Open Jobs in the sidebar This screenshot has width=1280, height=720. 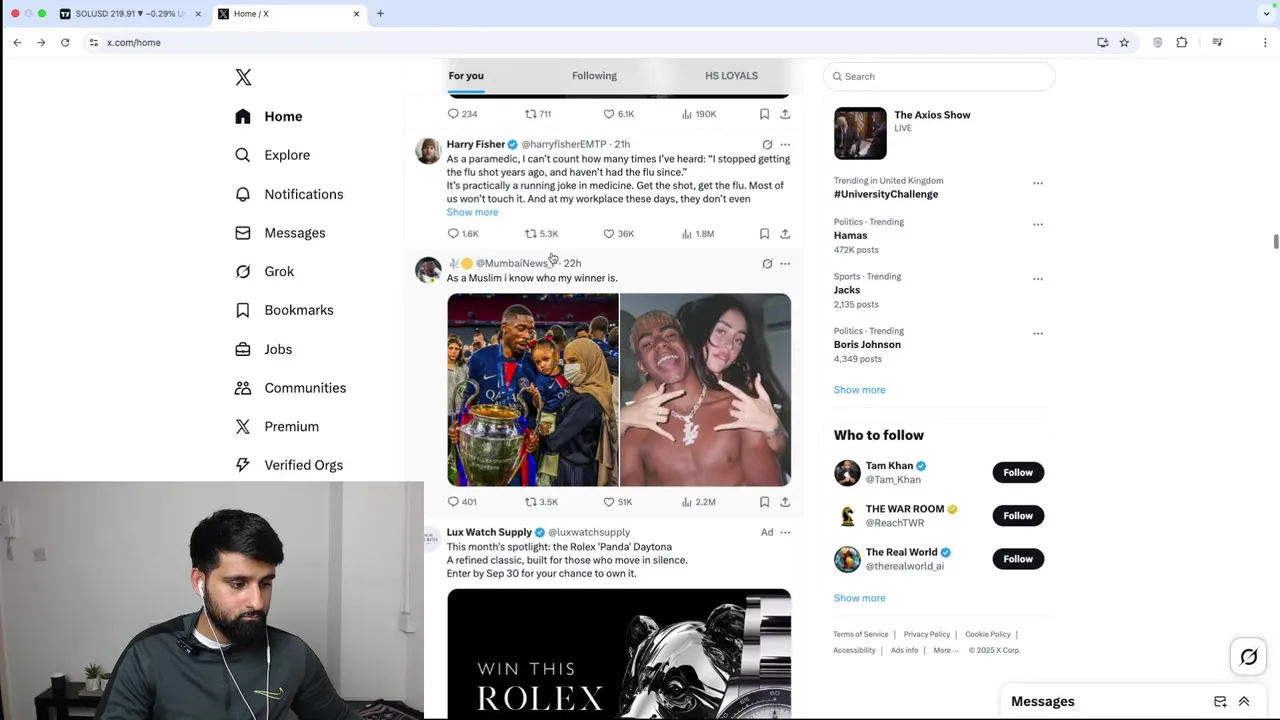263,349
